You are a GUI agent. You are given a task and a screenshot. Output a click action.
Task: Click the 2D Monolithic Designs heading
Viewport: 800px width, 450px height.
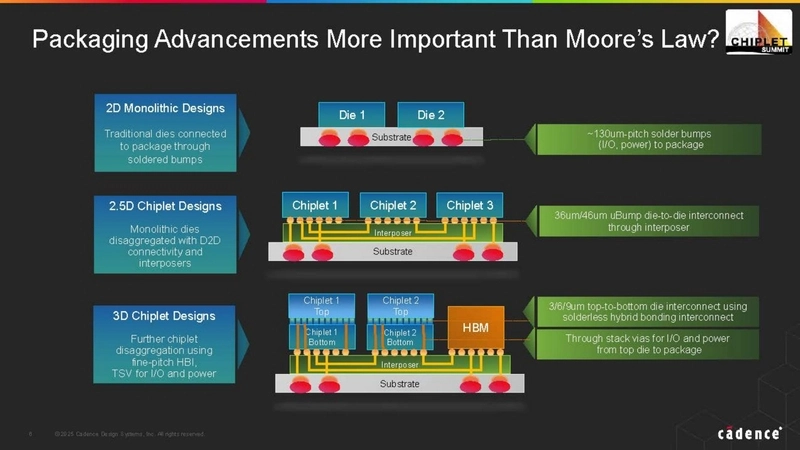click(165, 107)
